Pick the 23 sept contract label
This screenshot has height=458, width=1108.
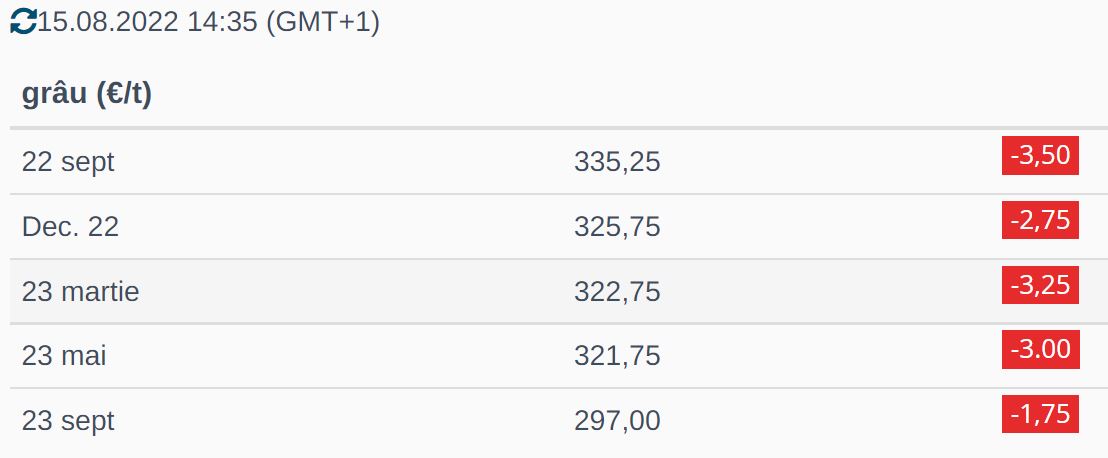pyautogui.click(x=68, y=421)
